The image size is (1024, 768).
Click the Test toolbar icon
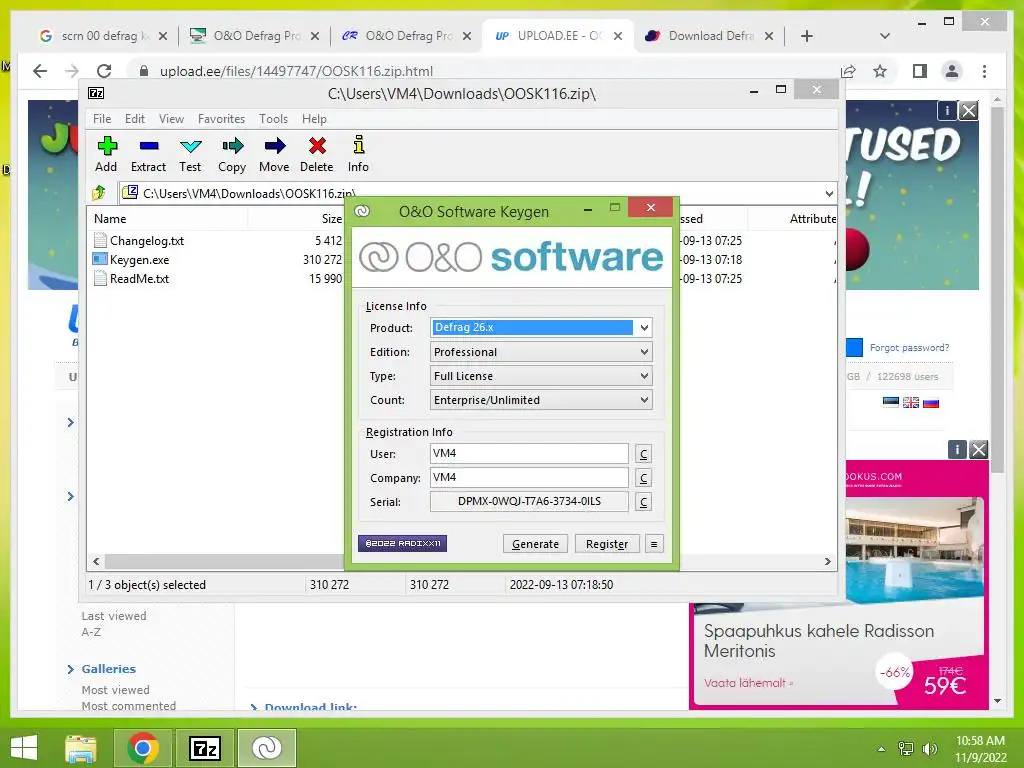pyautogui.click(x=191, y=145)
